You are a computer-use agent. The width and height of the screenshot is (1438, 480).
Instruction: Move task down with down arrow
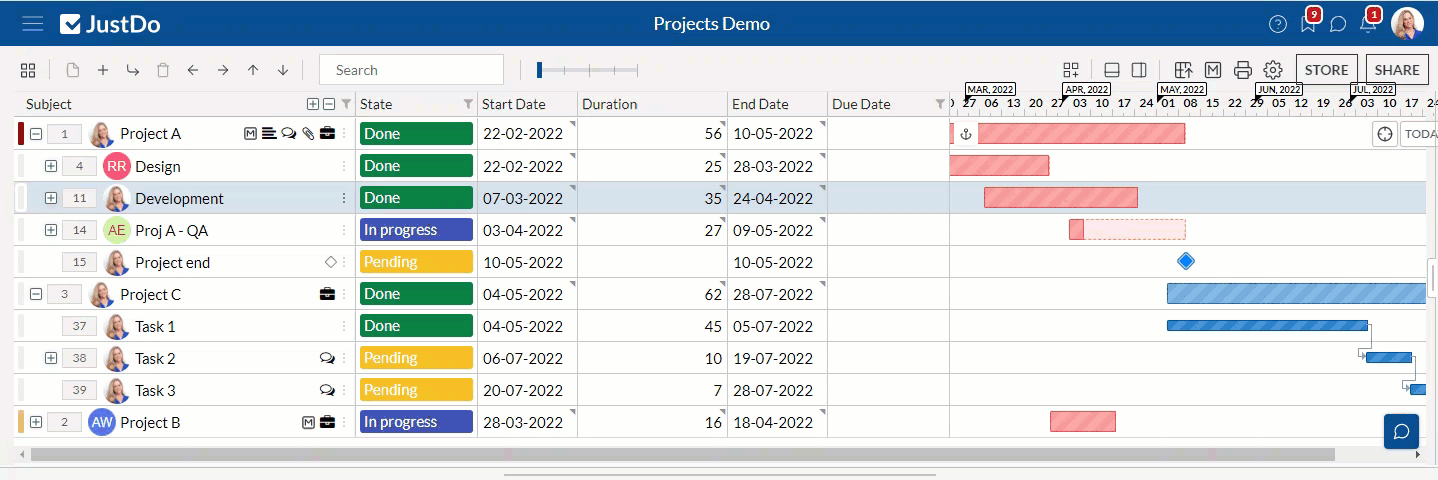click(283, 70)
